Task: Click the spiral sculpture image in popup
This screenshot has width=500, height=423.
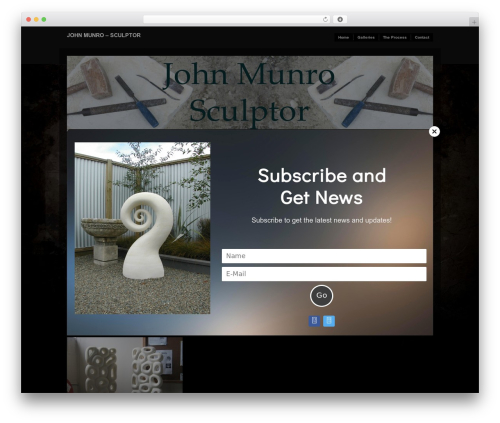Action: coord(142,228)
